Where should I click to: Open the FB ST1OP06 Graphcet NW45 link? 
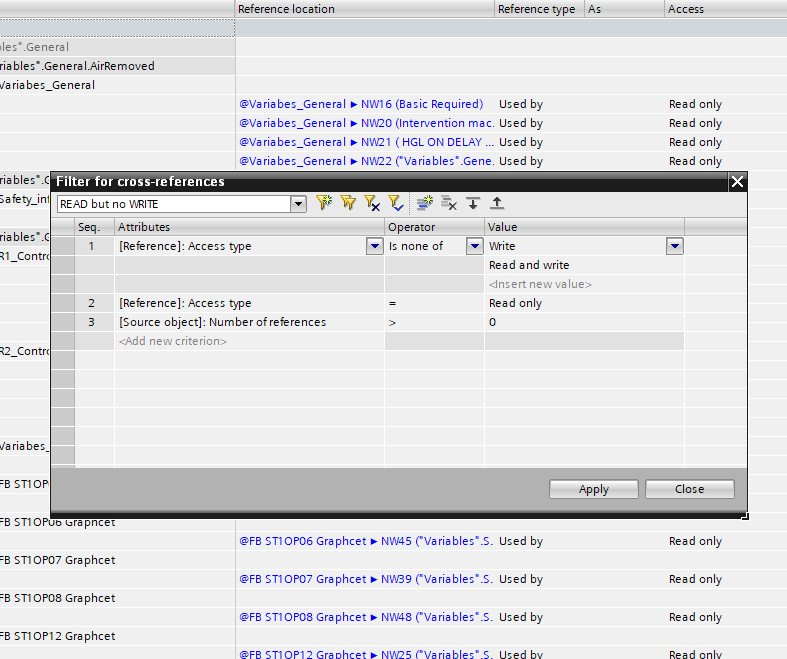[364, 541]
